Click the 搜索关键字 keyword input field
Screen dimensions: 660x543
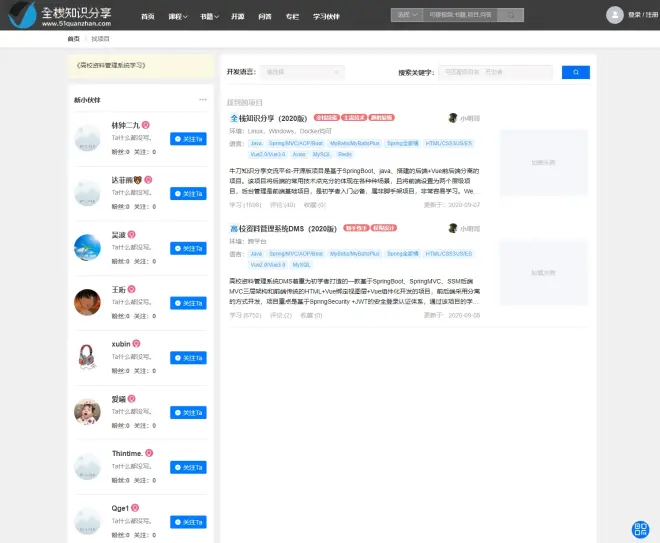496,72
